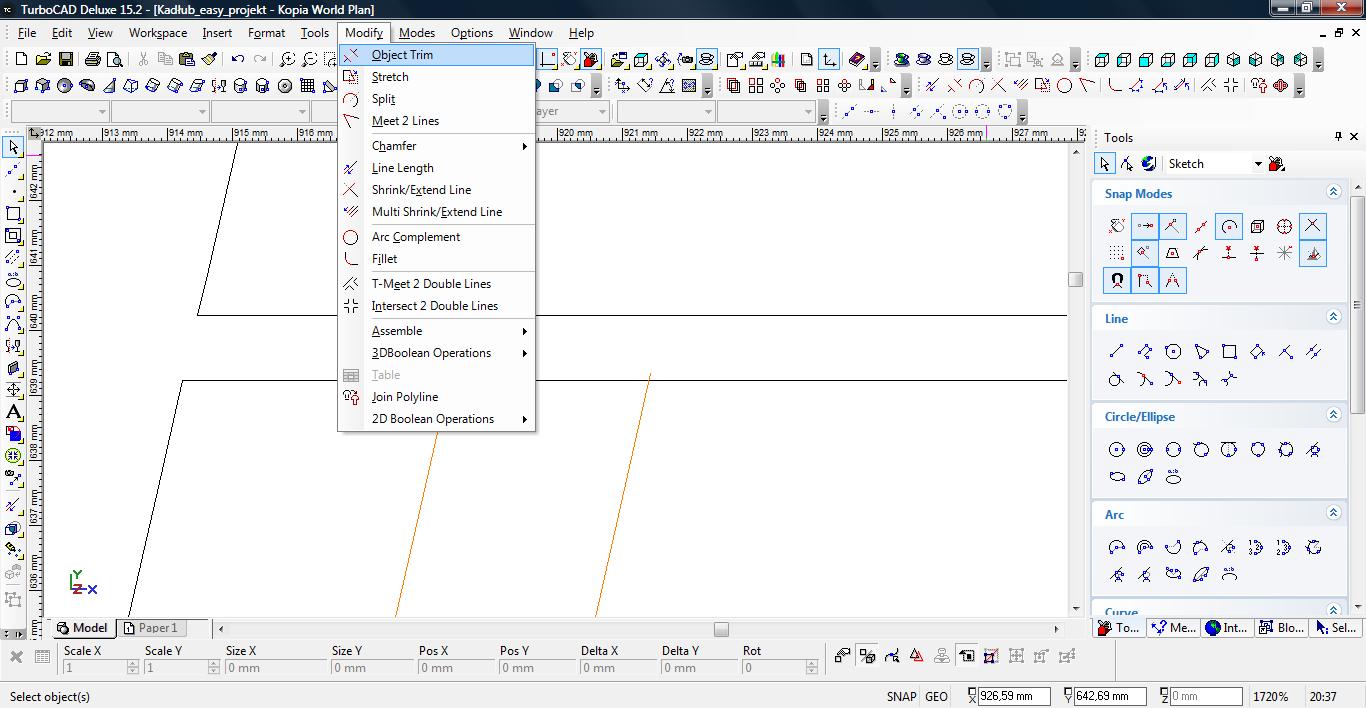Click the Print icon in the toolbar
This screenshot has height=708, width=1366.
(x=93, y=60)
